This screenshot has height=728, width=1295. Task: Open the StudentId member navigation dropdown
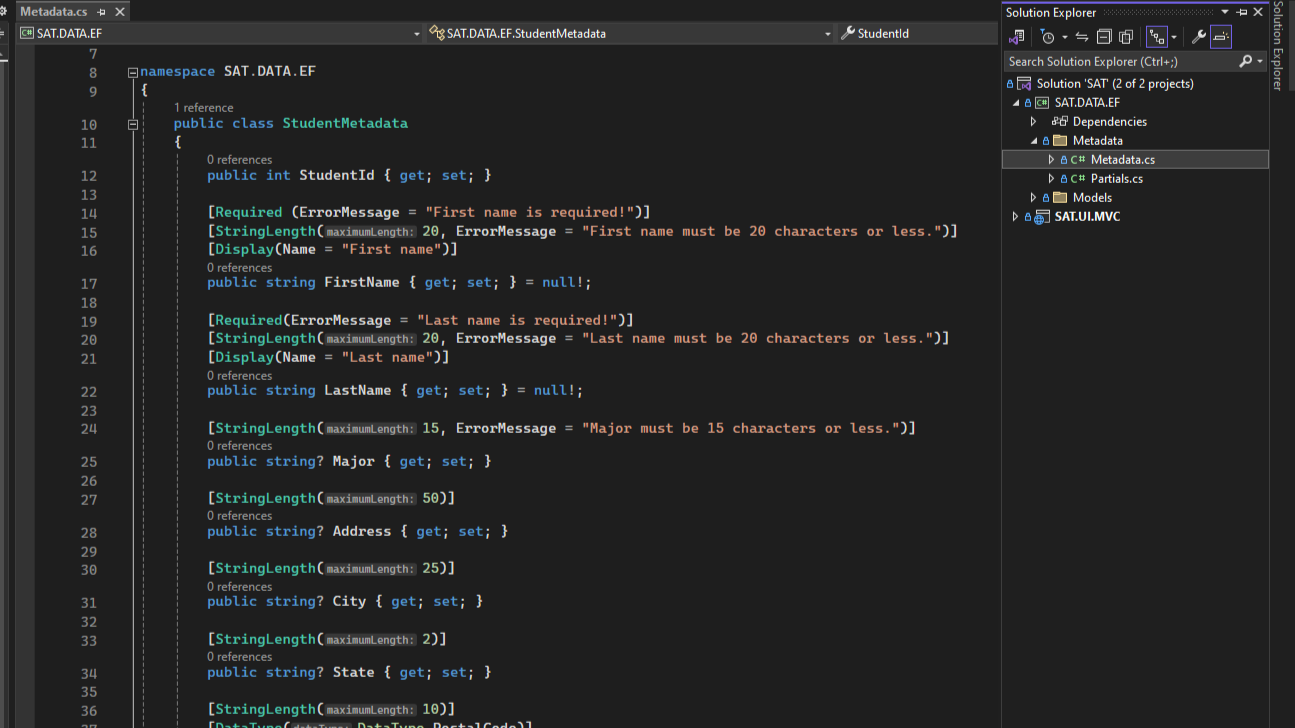(x=918, y=33)
